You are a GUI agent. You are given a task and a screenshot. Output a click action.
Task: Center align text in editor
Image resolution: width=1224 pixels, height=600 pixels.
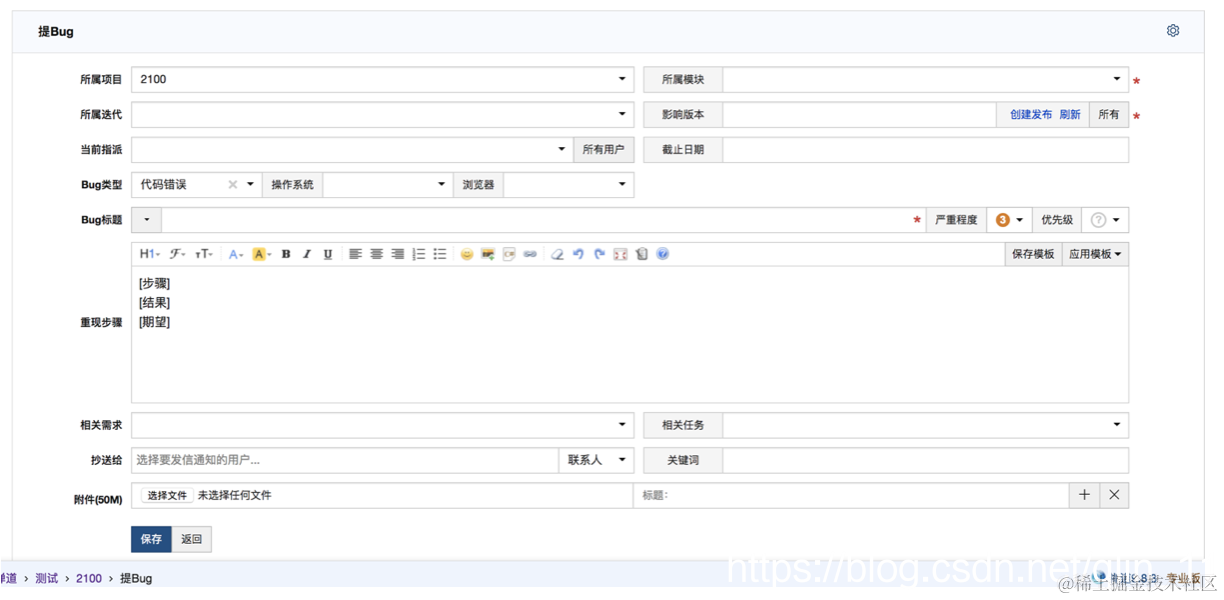pyautogui.click(x=376, y=254)
